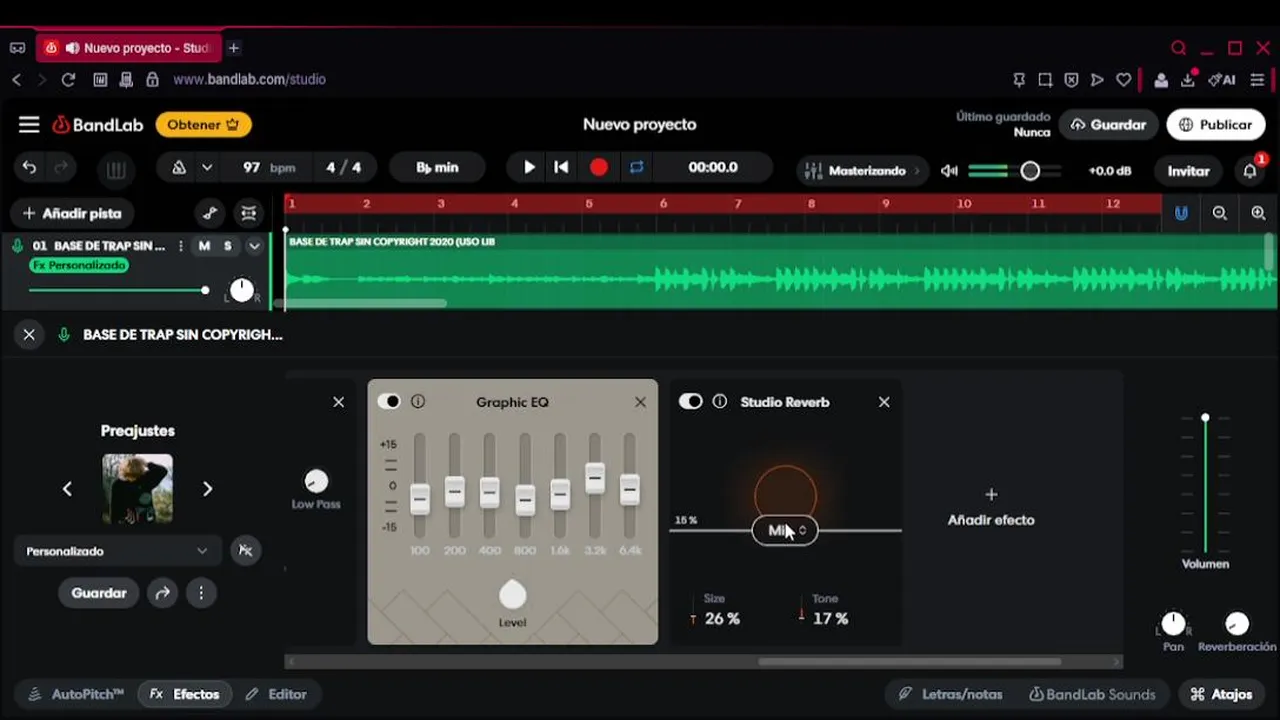The height and width of the screenshot is (720, 1280).
Task: Click the Obtener membership button
Action: [x=203, y=125]
